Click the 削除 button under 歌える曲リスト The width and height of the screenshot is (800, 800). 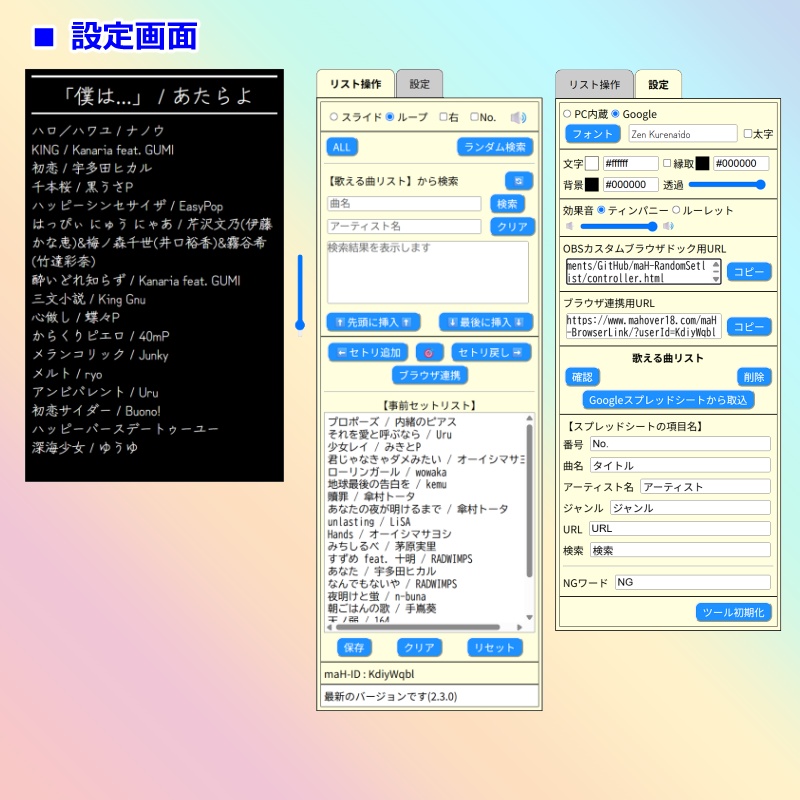(x=754, y=377)
